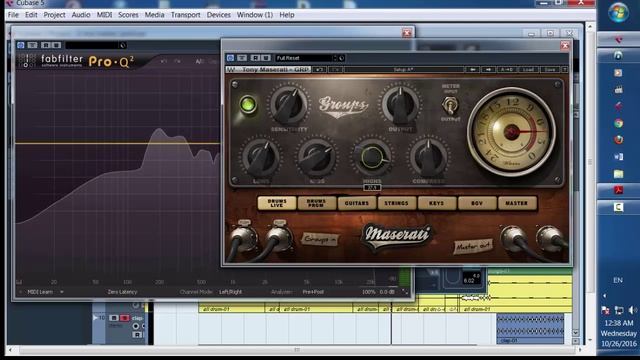640x360 pixels.
Task: Open preset browser icon in Pro-Q 2 header
Action: 123,45
